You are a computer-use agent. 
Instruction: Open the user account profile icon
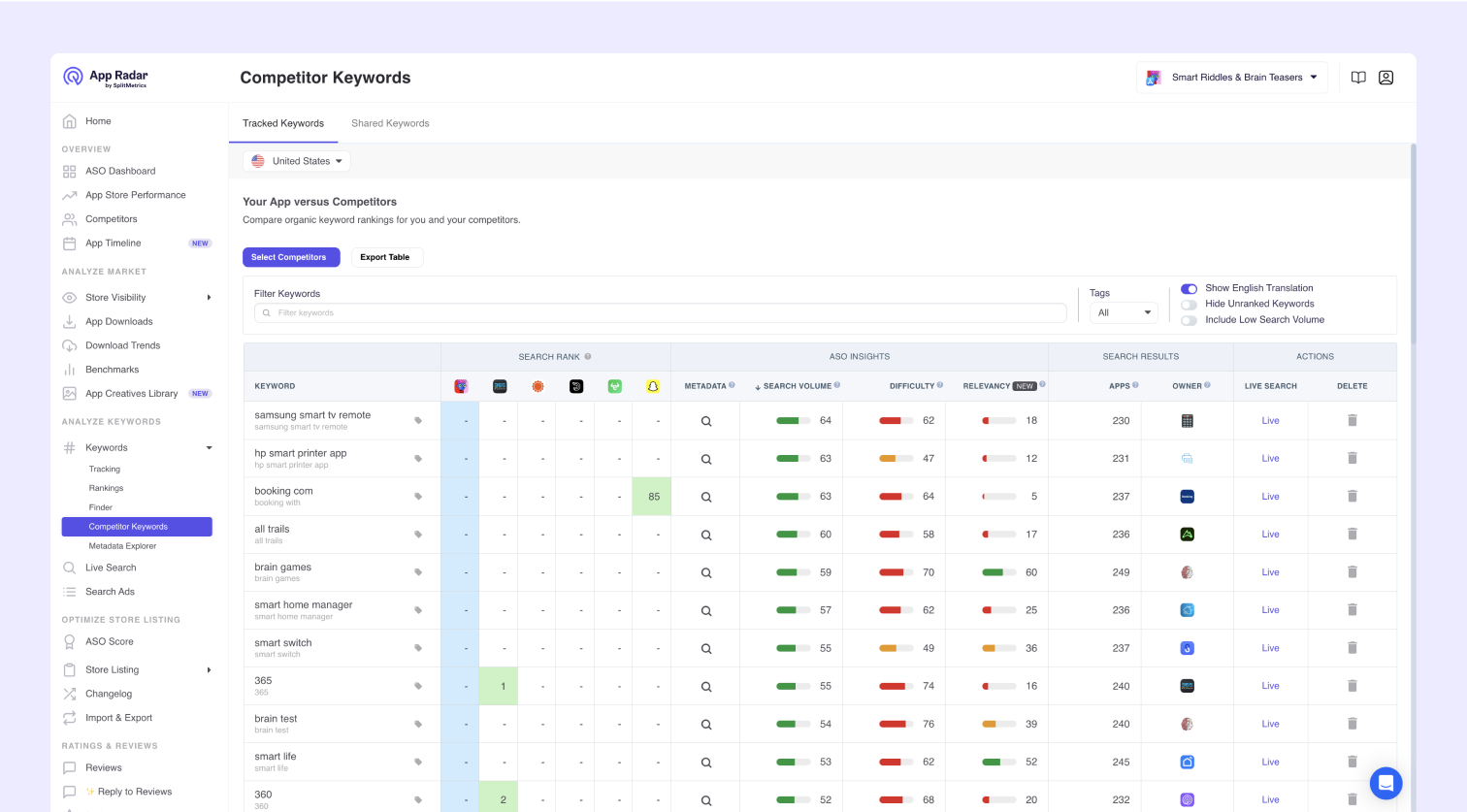(x=1385, y=78)
